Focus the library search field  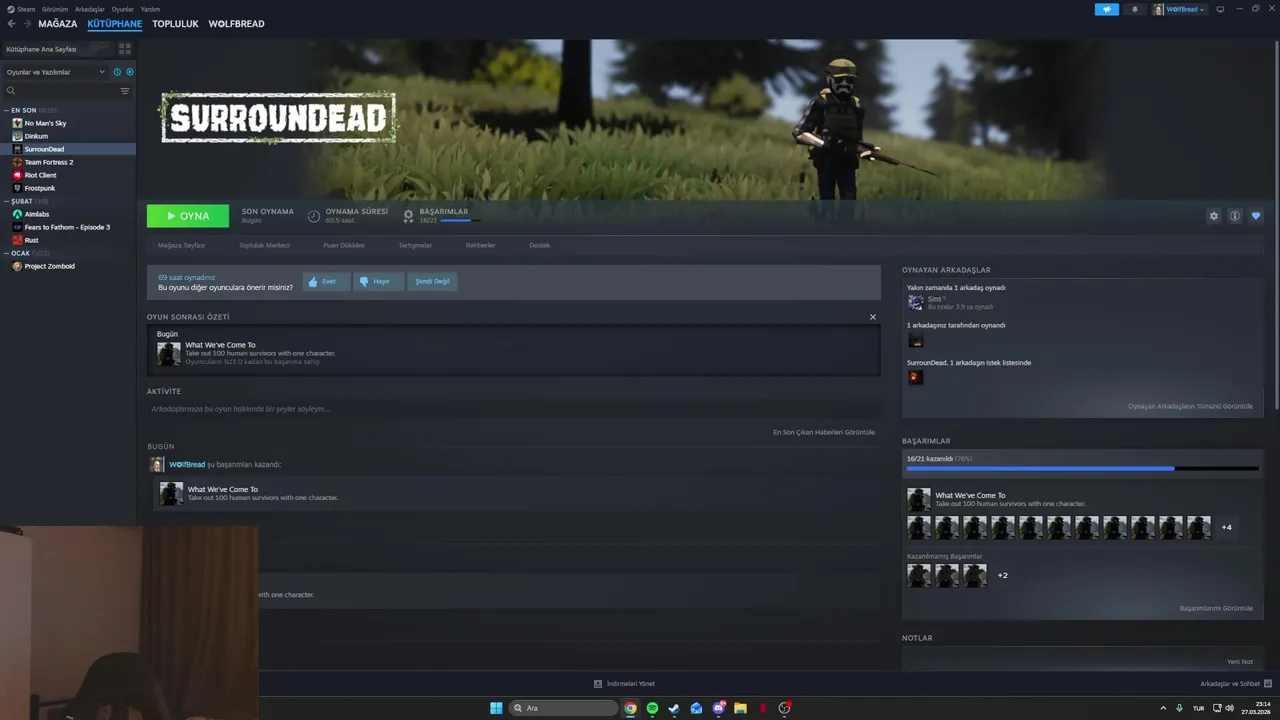click(60, 91)
